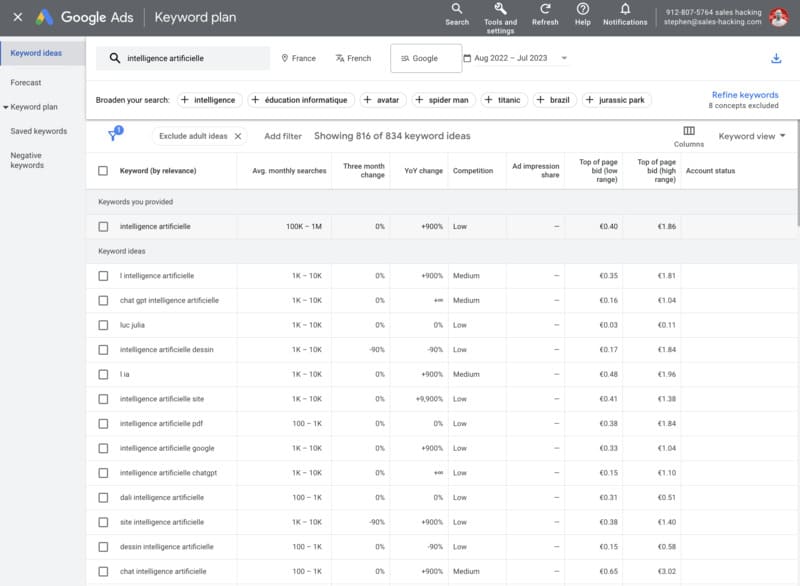This screenshot has width=800, height=586.
Task: Sort by YoY change column header
Action: [423, 171]
